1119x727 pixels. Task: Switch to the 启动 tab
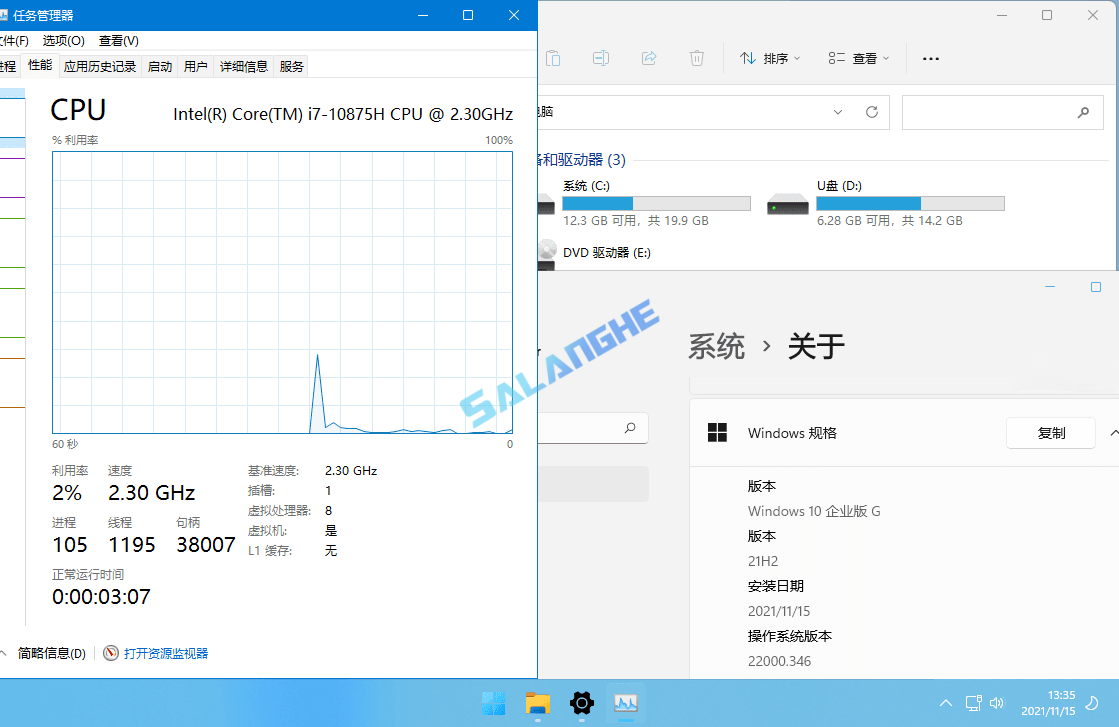160,66
